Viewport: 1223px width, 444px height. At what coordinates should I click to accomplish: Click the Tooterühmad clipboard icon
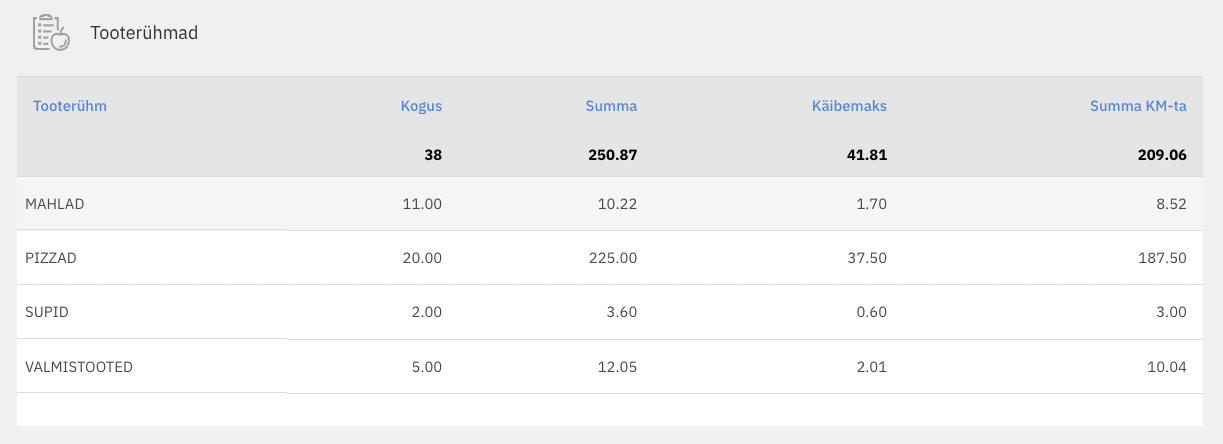tap(50, 33)
